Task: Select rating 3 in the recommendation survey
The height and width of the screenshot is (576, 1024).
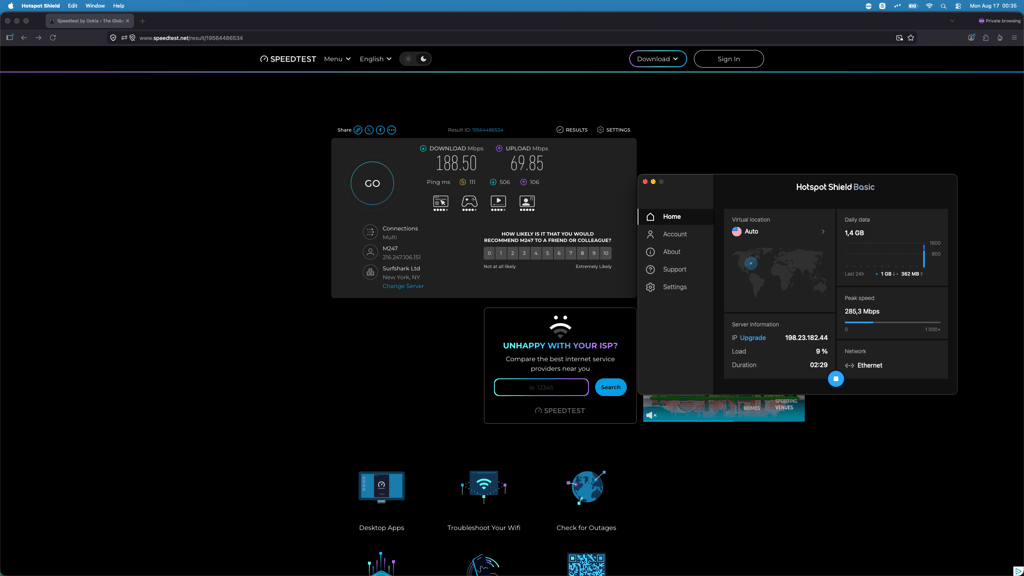Action: [x=524, y=253]
